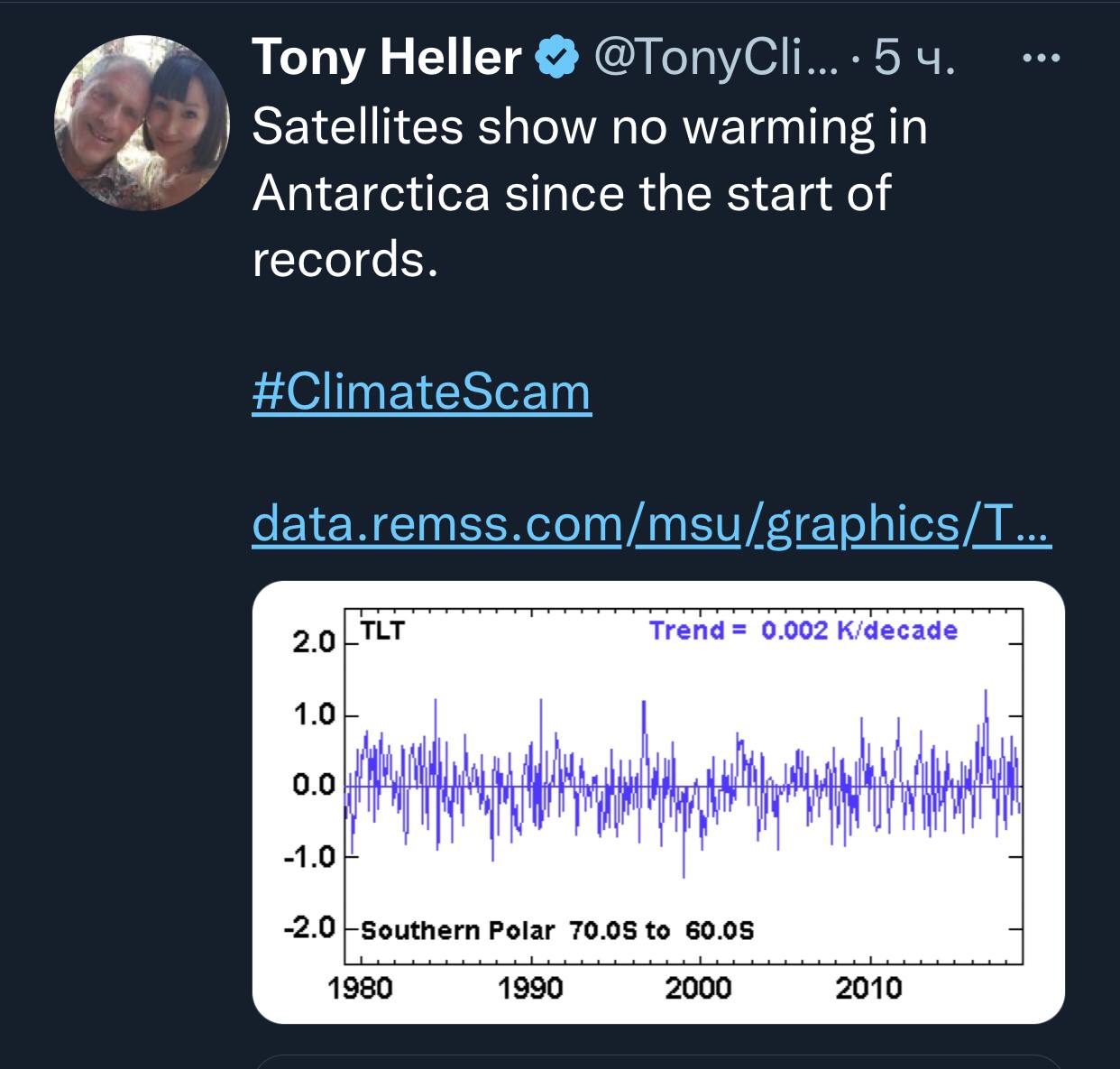
Task: Open the @TonyCli… handle link
Action: [x=714, y=59]
